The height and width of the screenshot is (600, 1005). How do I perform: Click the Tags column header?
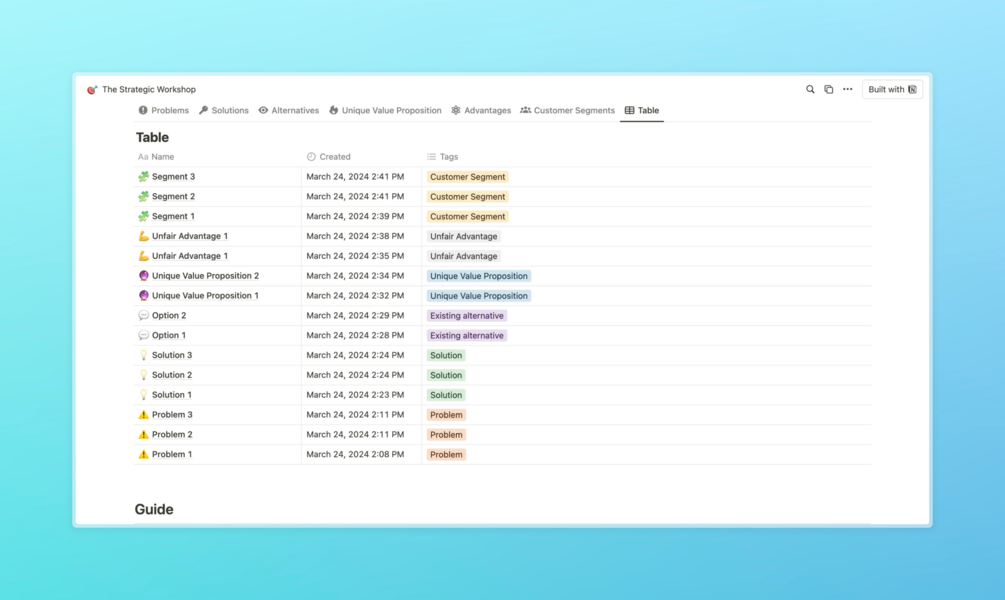(442, 156)
